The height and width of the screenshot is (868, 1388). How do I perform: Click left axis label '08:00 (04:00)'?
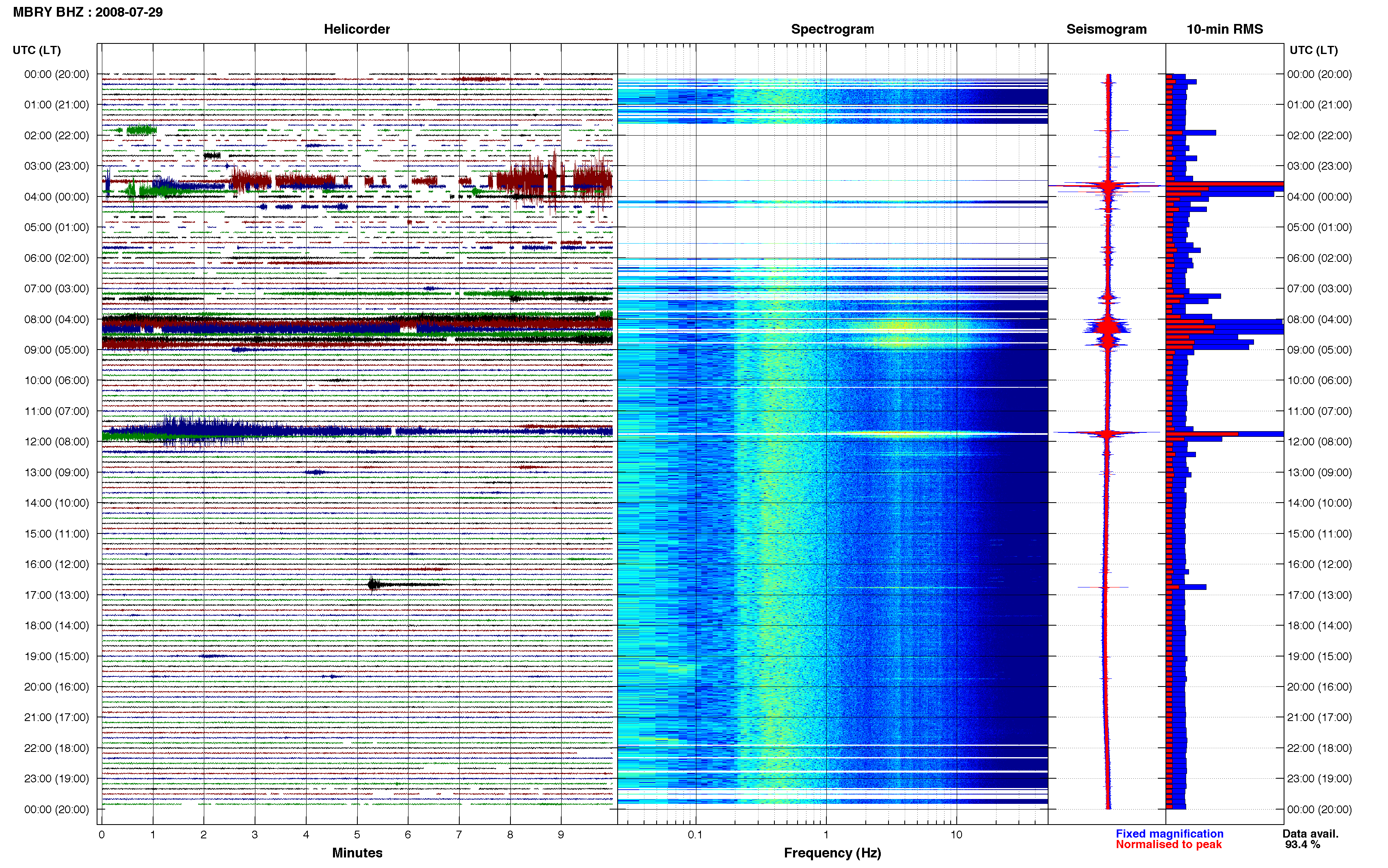56,319
